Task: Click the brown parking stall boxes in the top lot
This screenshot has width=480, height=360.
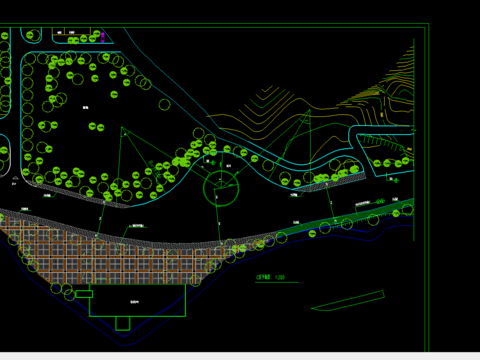Action: (x=71, y=32)
